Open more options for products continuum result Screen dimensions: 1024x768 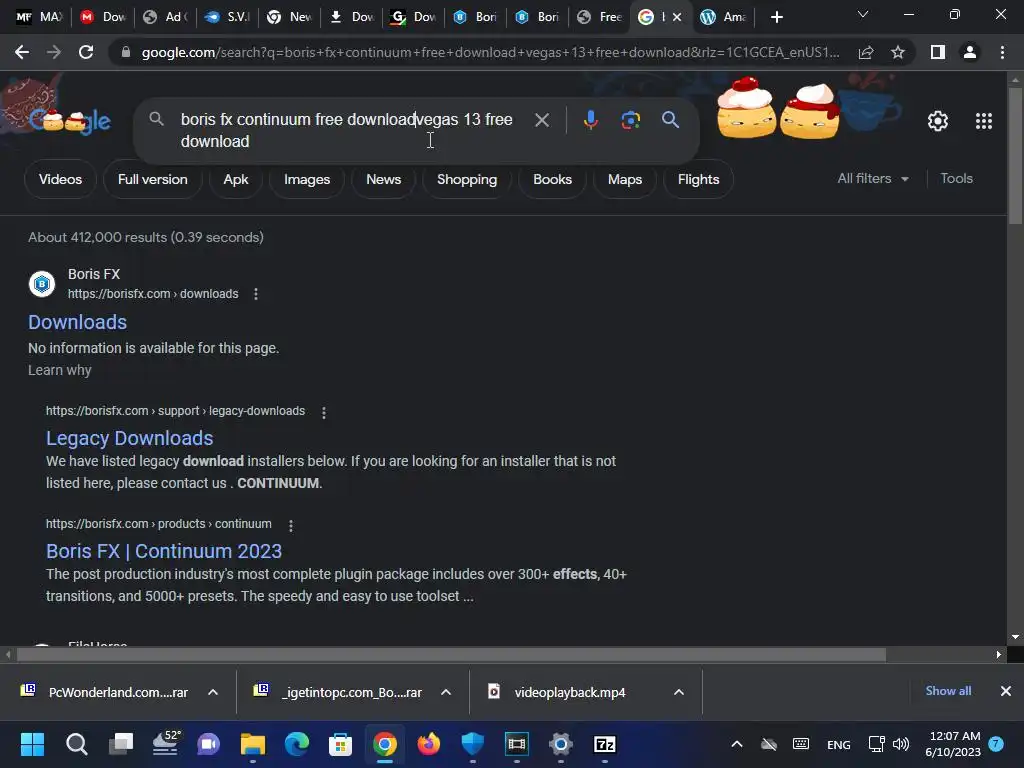coord(291,525)
